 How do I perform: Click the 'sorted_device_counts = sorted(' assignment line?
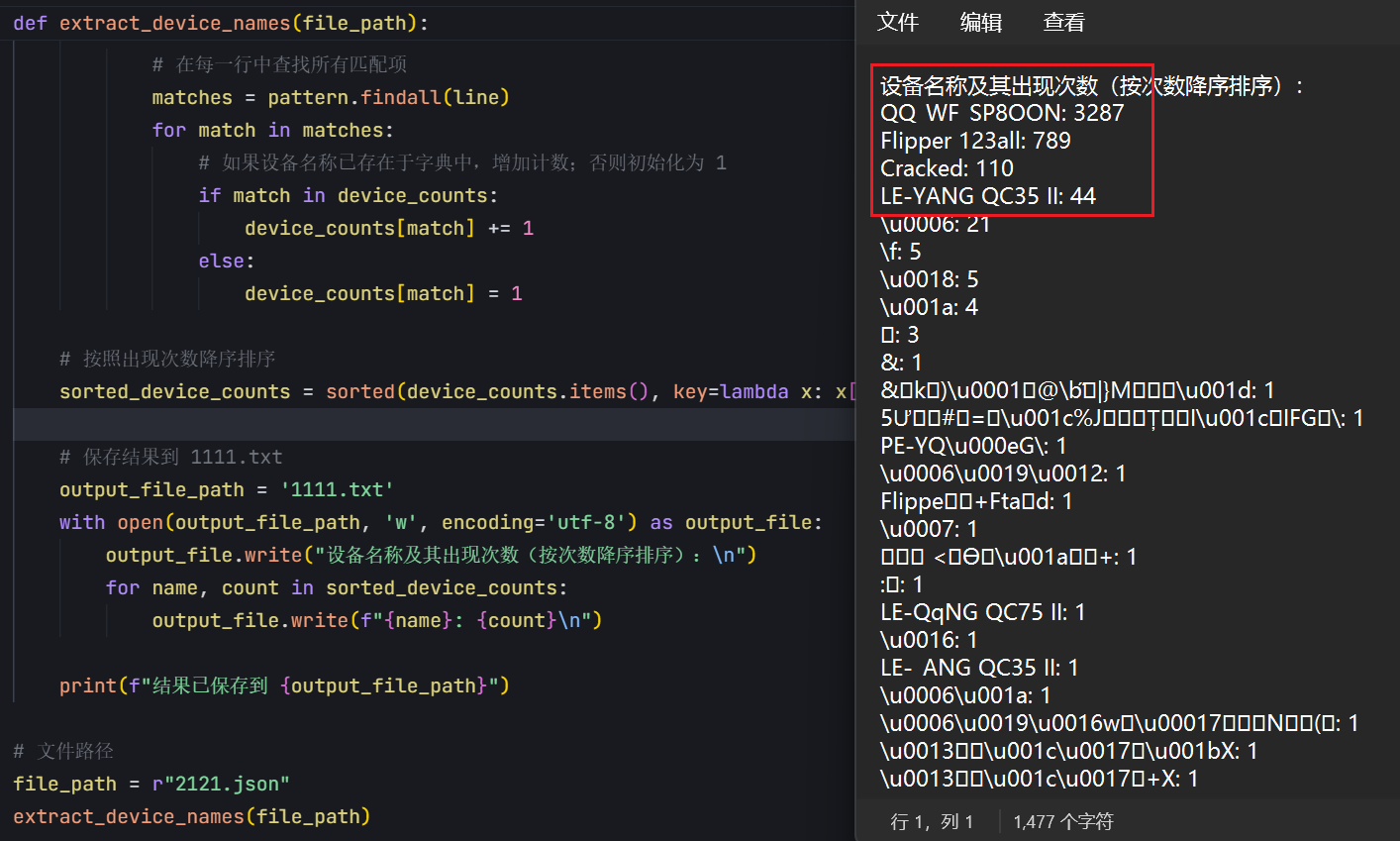(456, 391)
